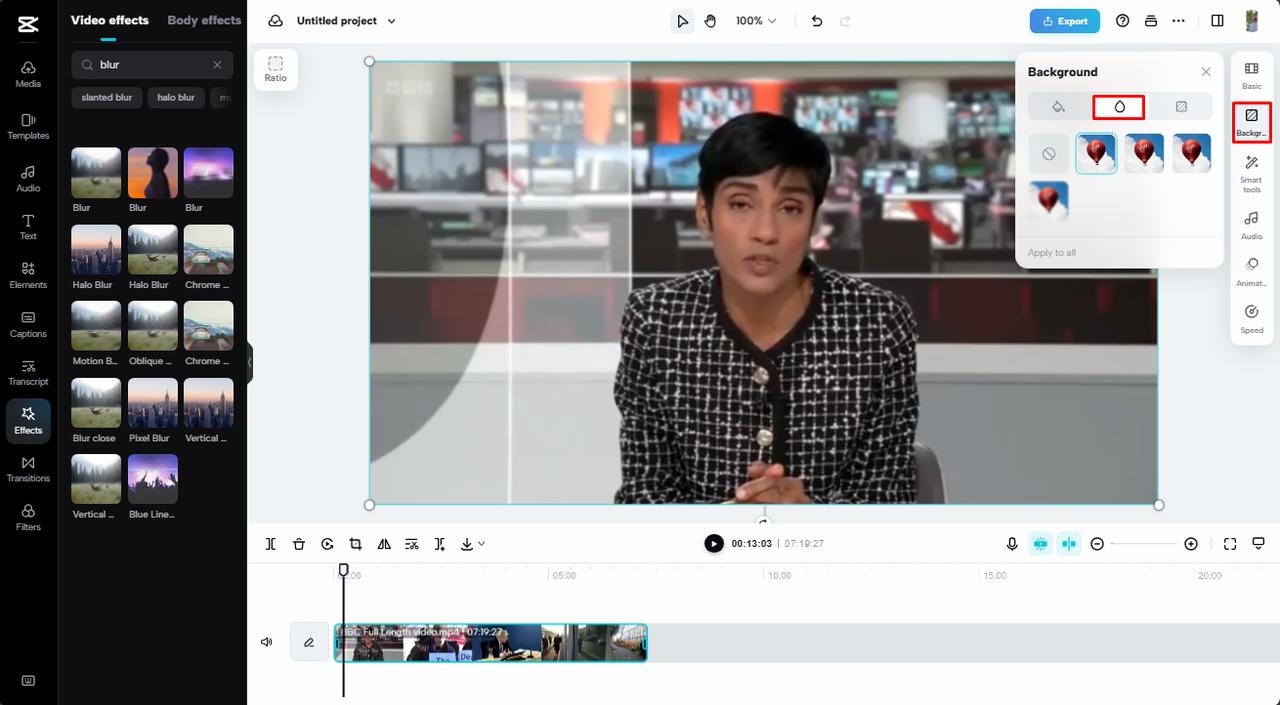Open the Audio tab in right sidebar

tap(1251, 226)
